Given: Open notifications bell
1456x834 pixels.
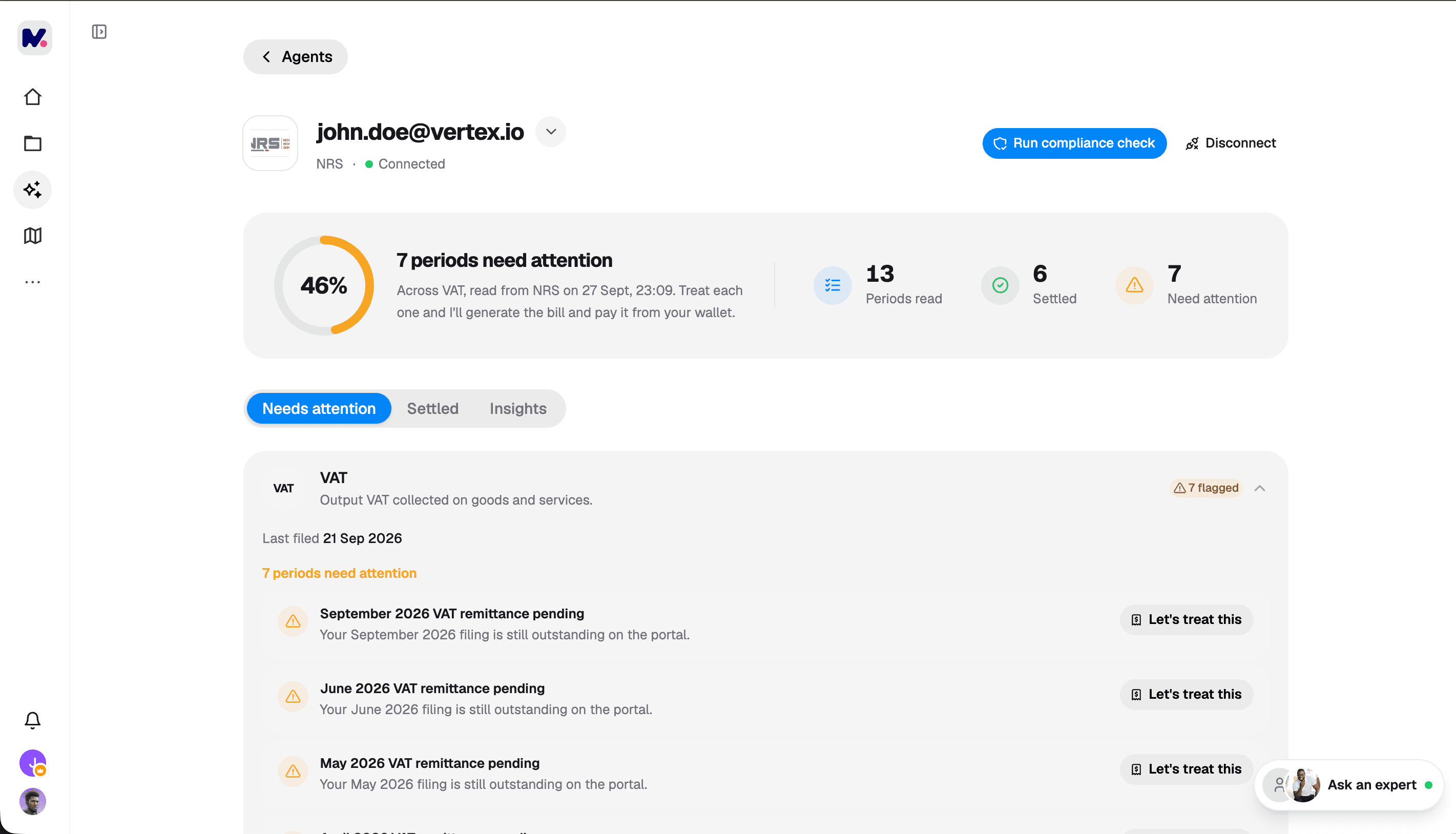Looking at the screenshot, I should pyautogui.click(x=33, y=720).
